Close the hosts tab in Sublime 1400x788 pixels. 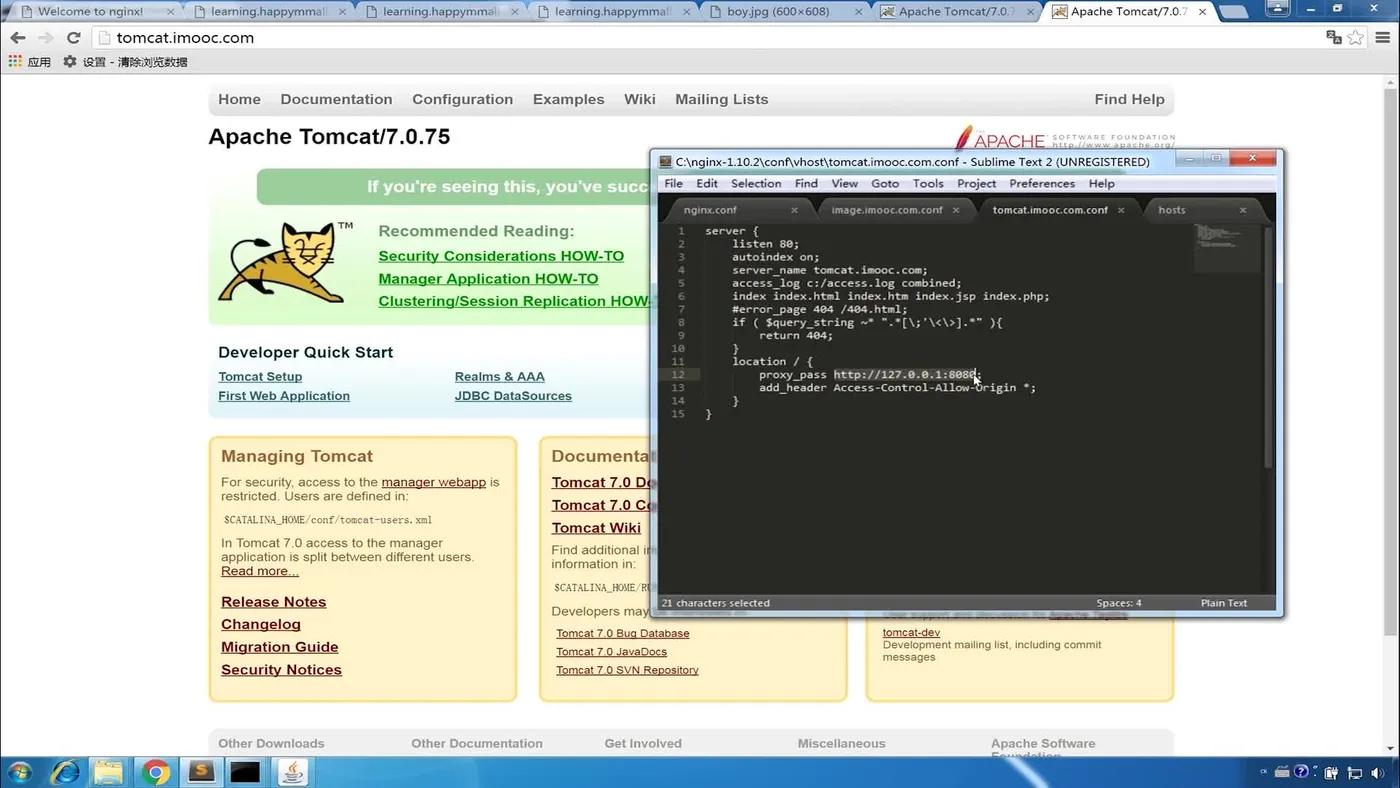[x=1243, y=210]
